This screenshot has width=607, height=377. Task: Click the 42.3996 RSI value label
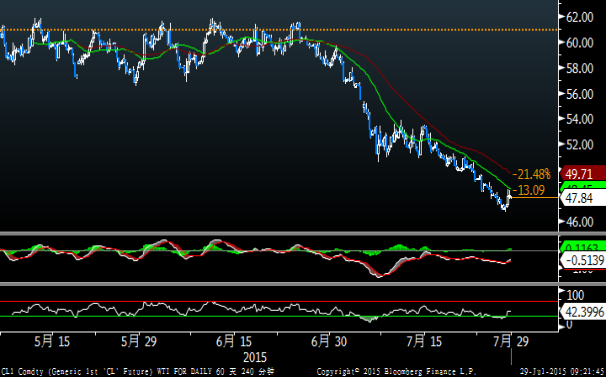click(583, 312)
